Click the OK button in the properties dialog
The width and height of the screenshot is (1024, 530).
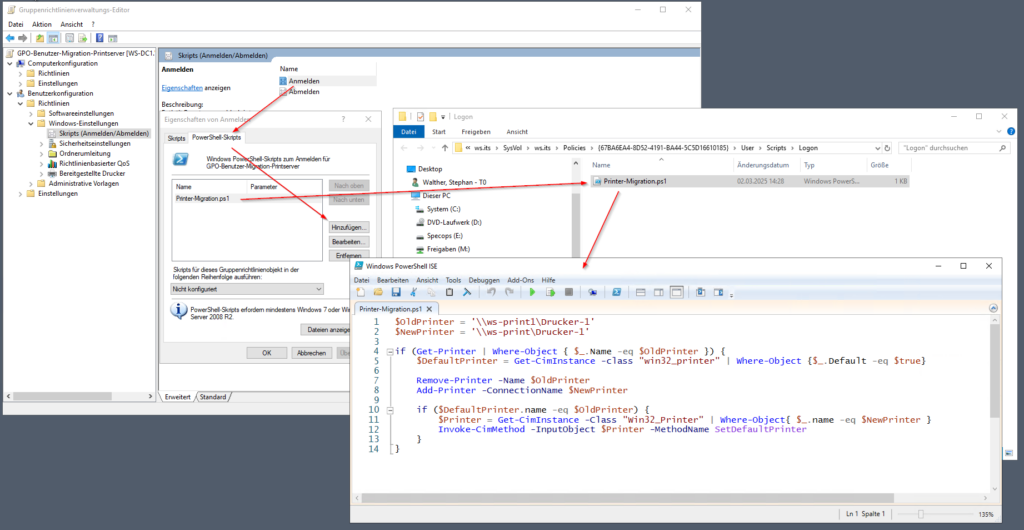pos(266,352)
